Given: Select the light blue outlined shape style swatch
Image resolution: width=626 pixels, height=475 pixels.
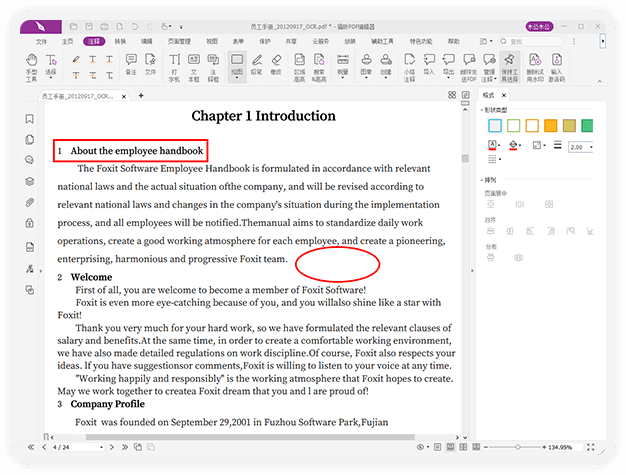Looking at the screenshot, I should [495, 125].
